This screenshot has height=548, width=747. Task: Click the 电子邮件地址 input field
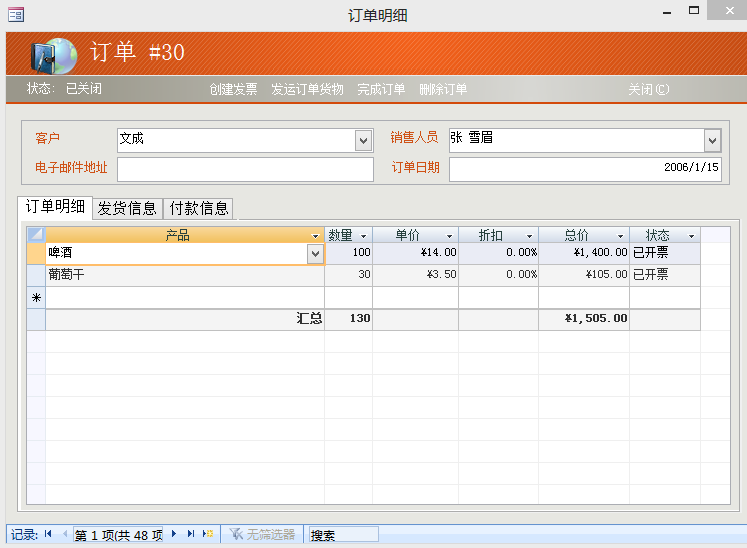[x=245, y=170]
